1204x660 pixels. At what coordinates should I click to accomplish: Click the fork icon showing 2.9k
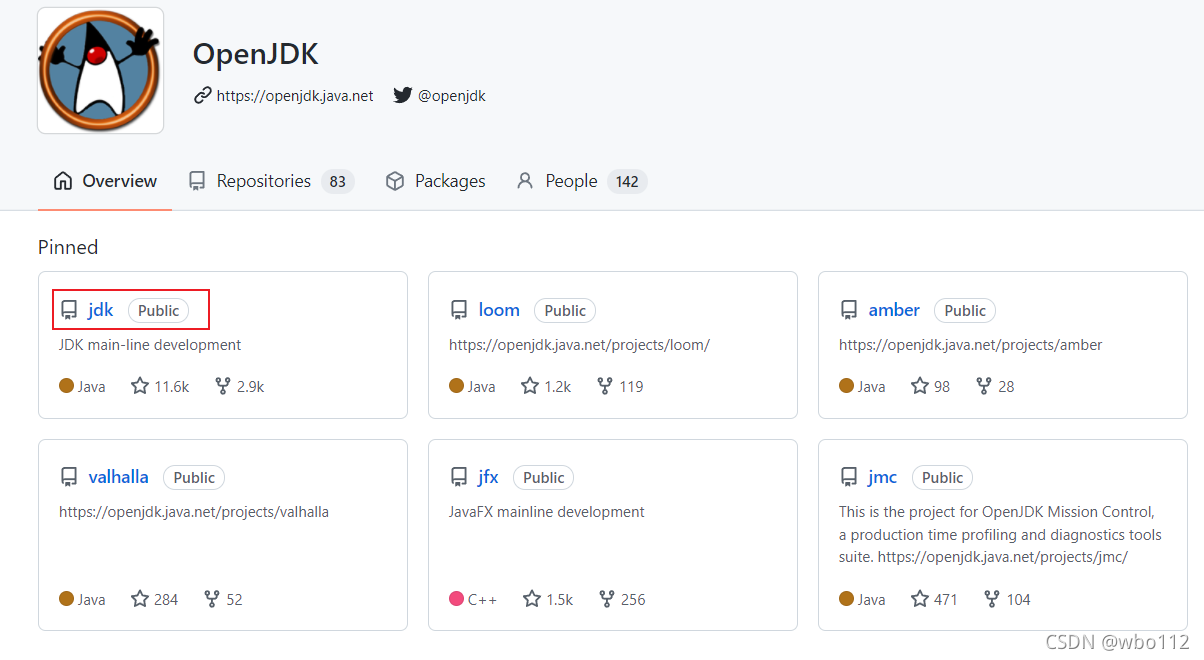pos(223,386)
